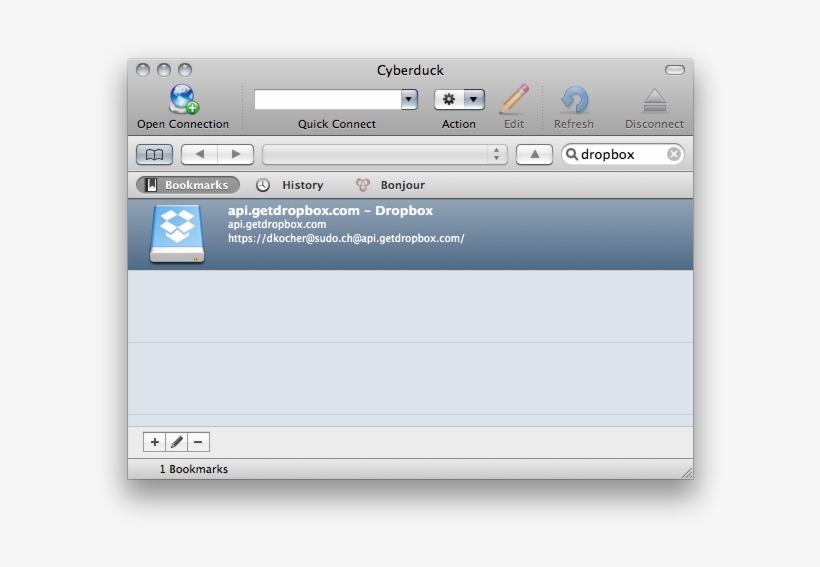Viewport: 820px width, 567px height.
Task: Switch to the History tab
Action: pos(290,185)
